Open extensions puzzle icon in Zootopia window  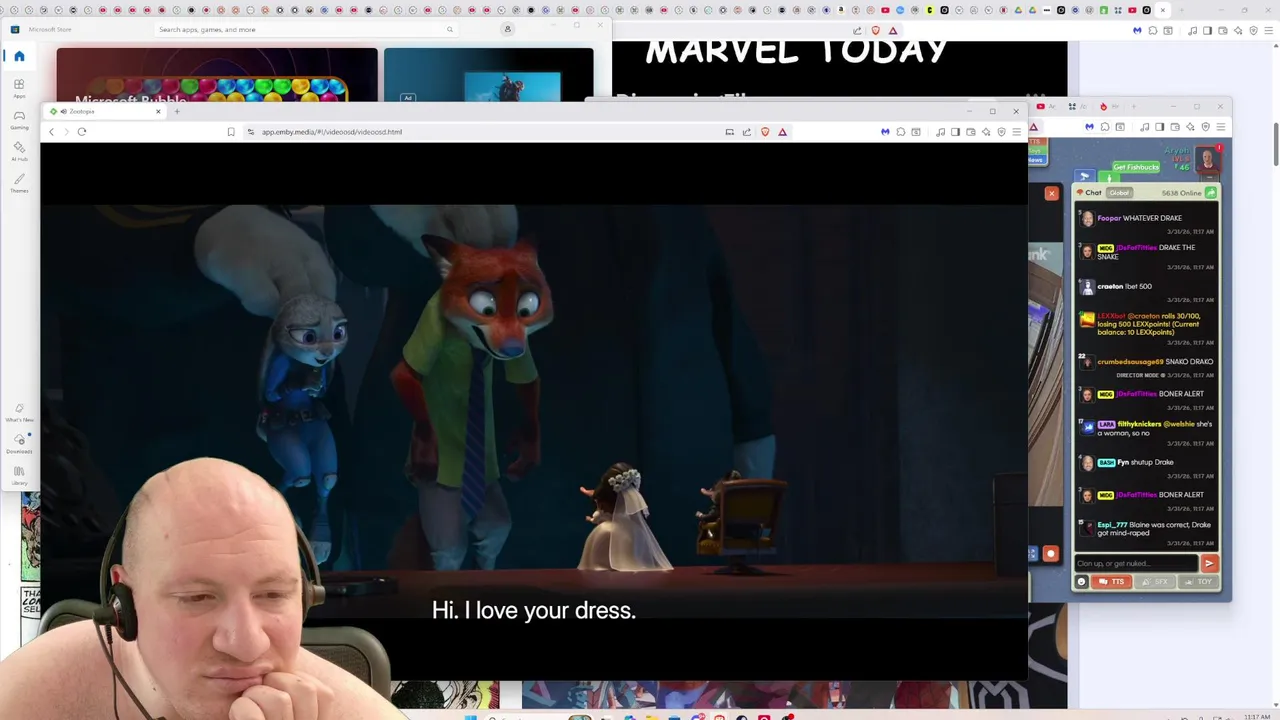pos(901,132)
